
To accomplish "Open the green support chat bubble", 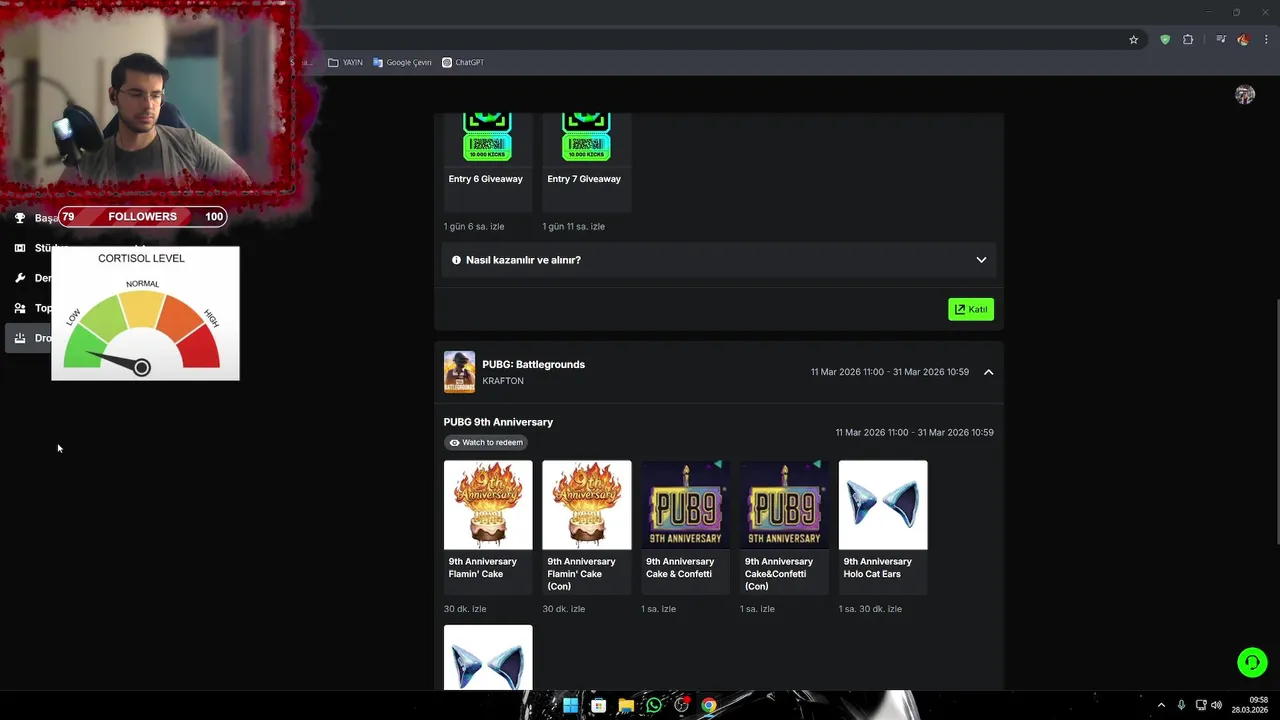I will click(x=1252, y=662).
